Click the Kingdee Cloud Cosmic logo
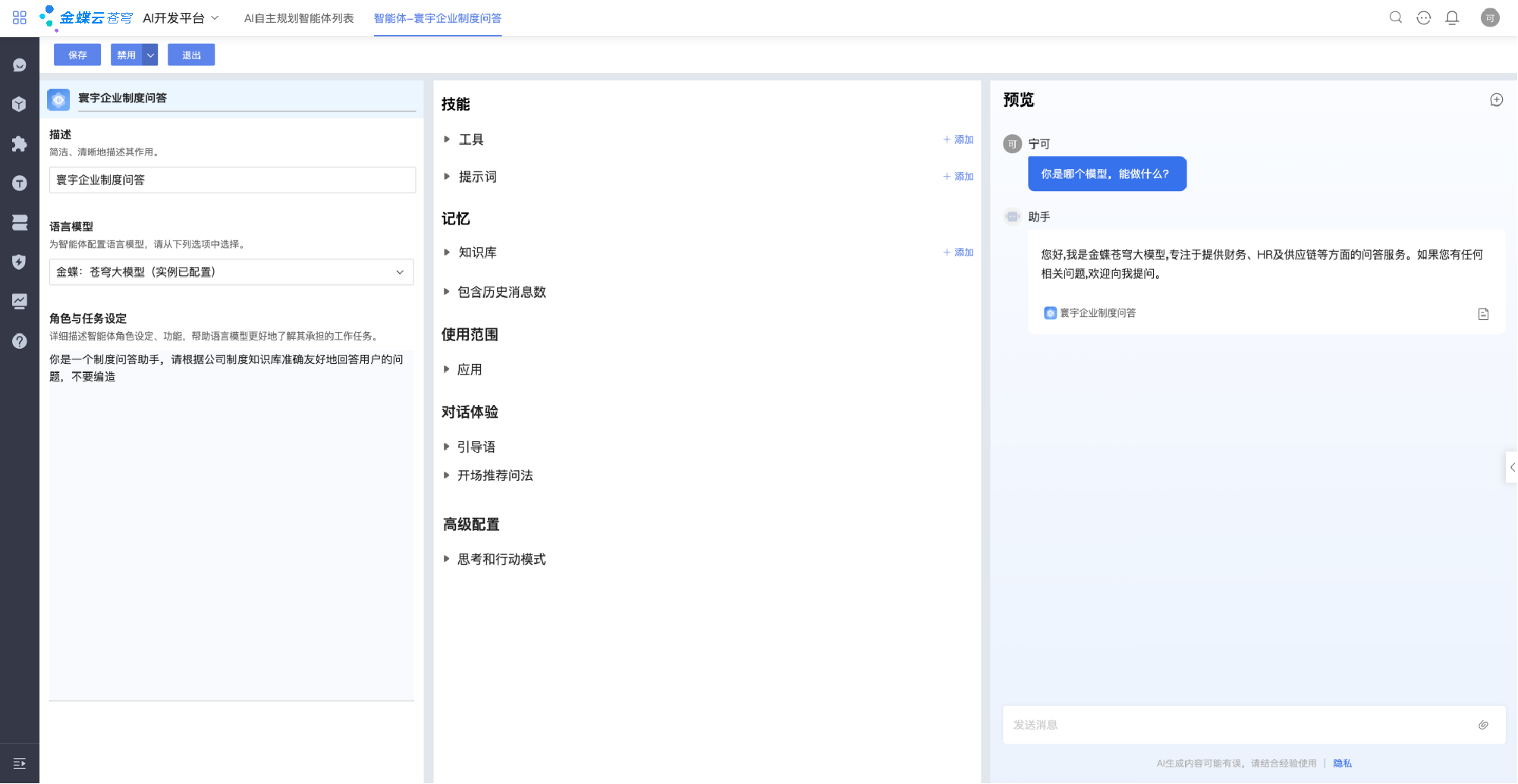Image resolution: width=1518 pixels, height=784 pixels. tap(86, 17)
